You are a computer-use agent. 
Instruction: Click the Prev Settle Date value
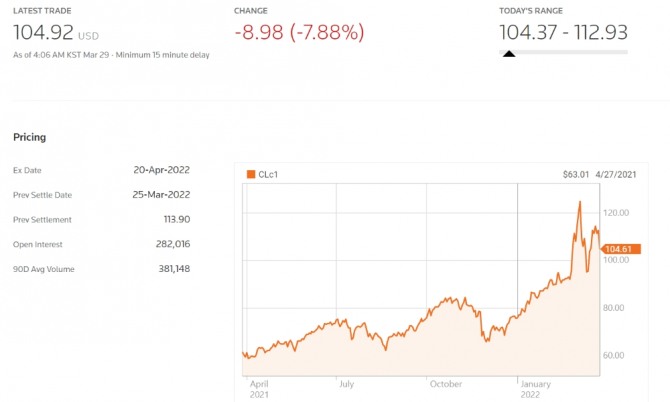[161, 194]
